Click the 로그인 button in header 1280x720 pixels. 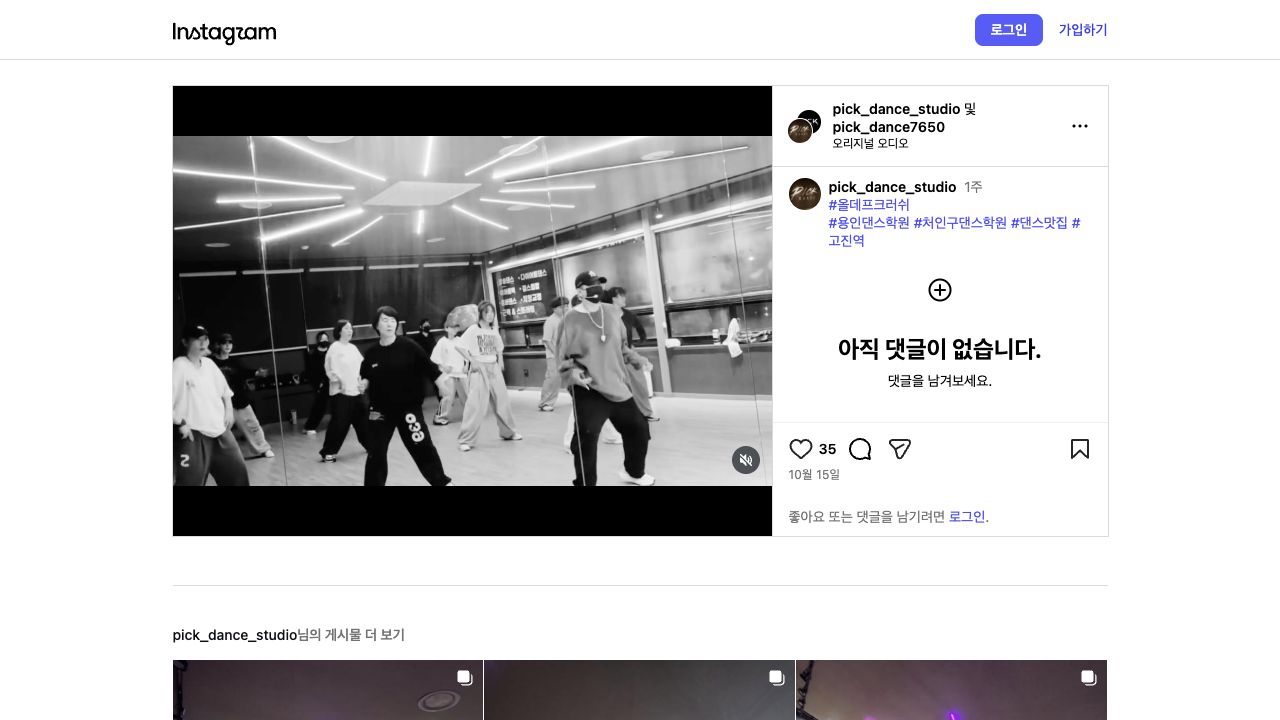[x=1008, y=30]
